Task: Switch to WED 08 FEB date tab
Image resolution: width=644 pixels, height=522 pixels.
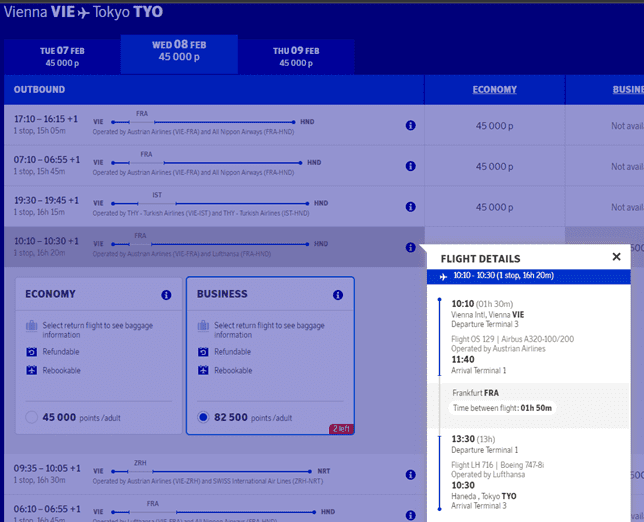Action: tap(179, 54)
